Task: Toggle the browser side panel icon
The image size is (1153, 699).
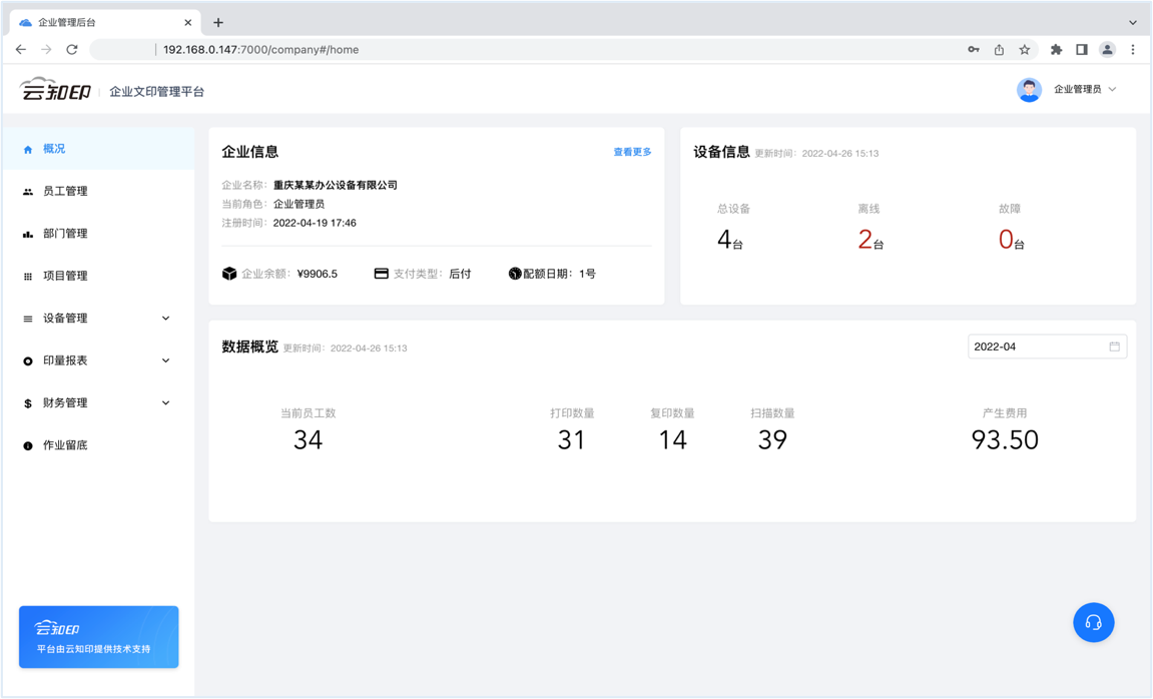Action: 1081,49
